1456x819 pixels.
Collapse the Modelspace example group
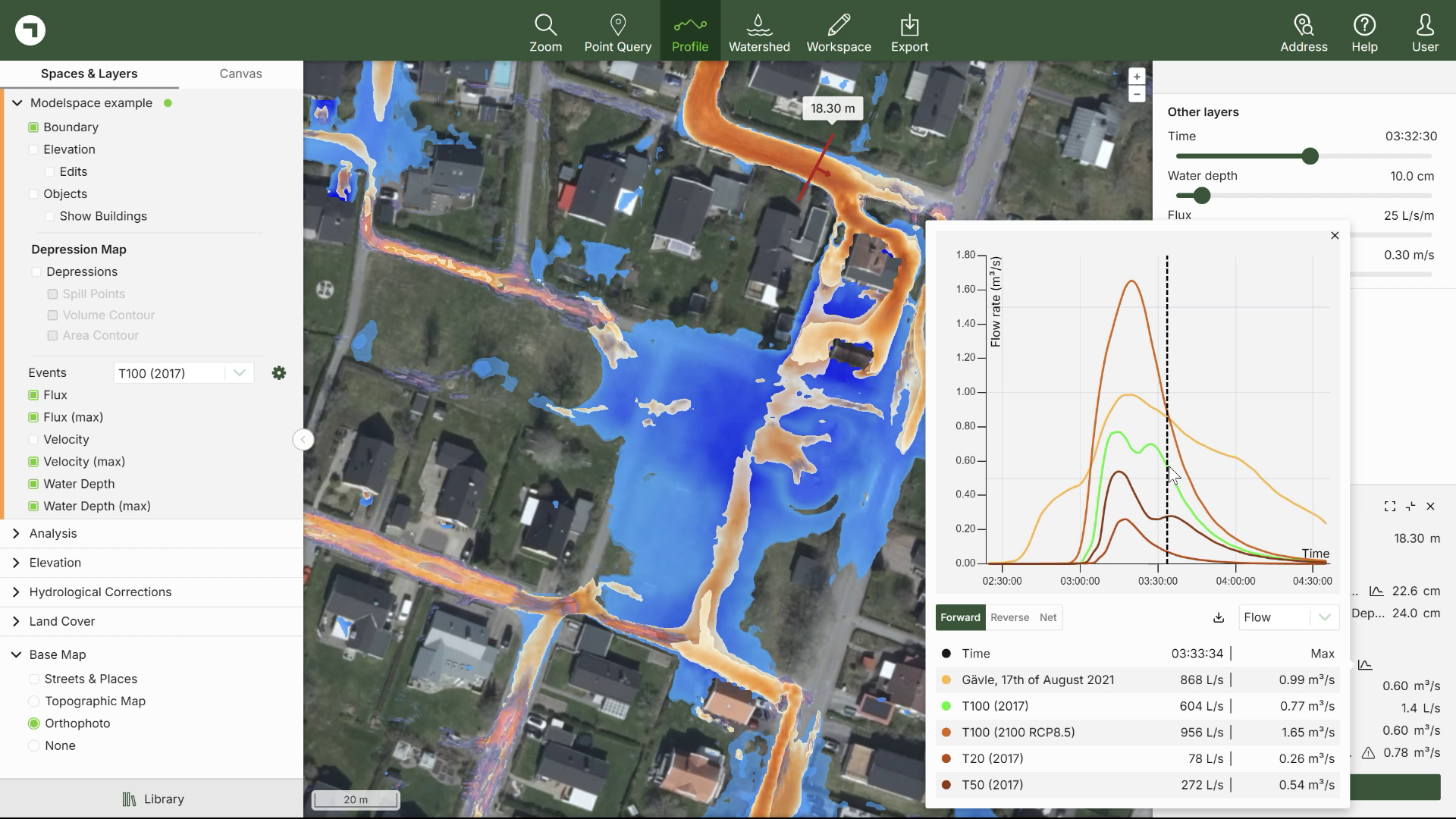pyautogui.click(x=17, y=103)
